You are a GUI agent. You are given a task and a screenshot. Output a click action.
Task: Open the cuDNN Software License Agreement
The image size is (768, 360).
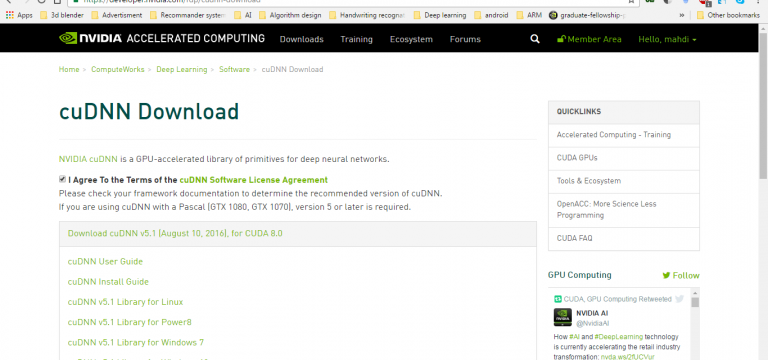[x=254, y=180]
